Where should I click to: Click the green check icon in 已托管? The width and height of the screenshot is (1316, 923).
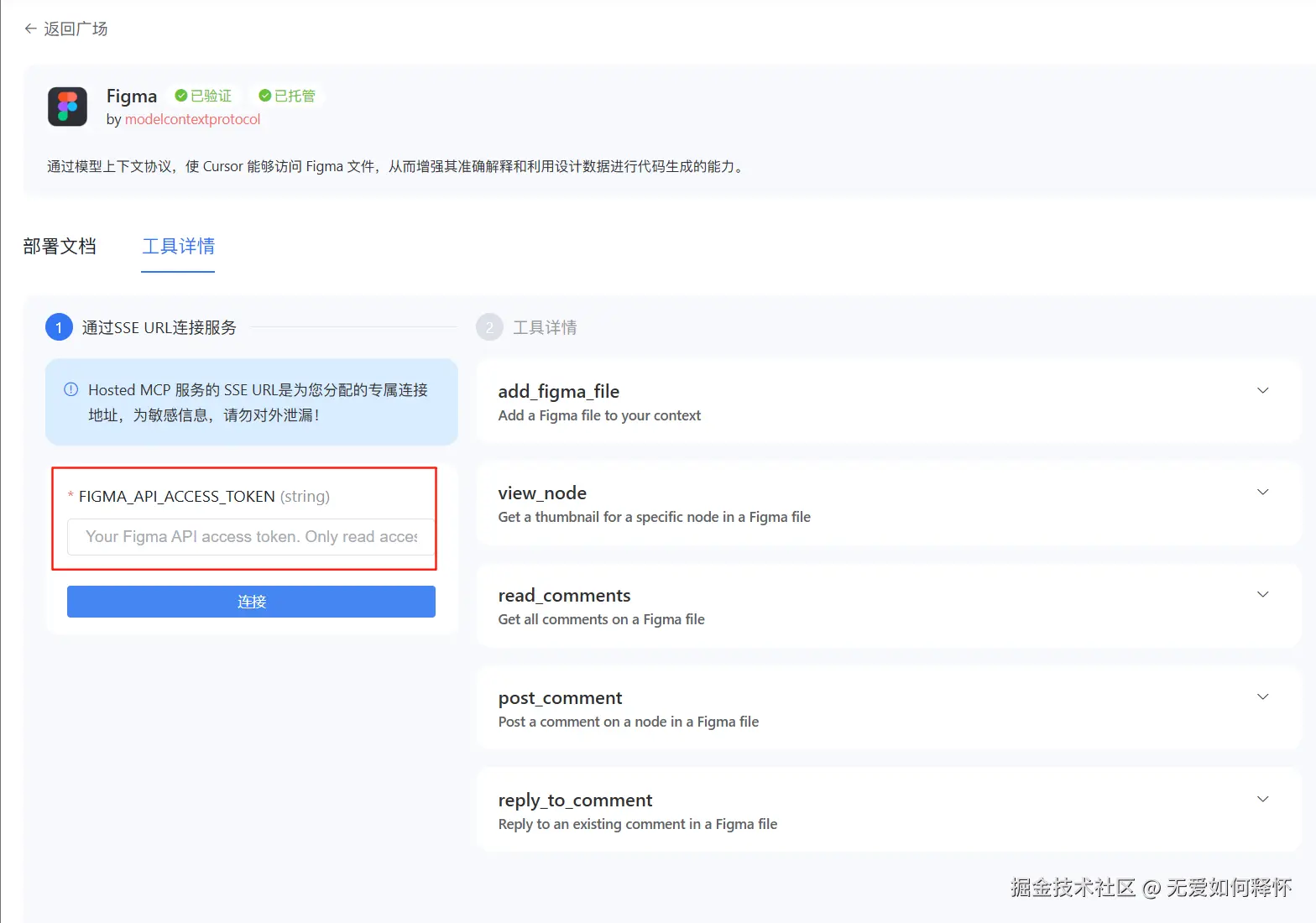(x=264, y=96)
